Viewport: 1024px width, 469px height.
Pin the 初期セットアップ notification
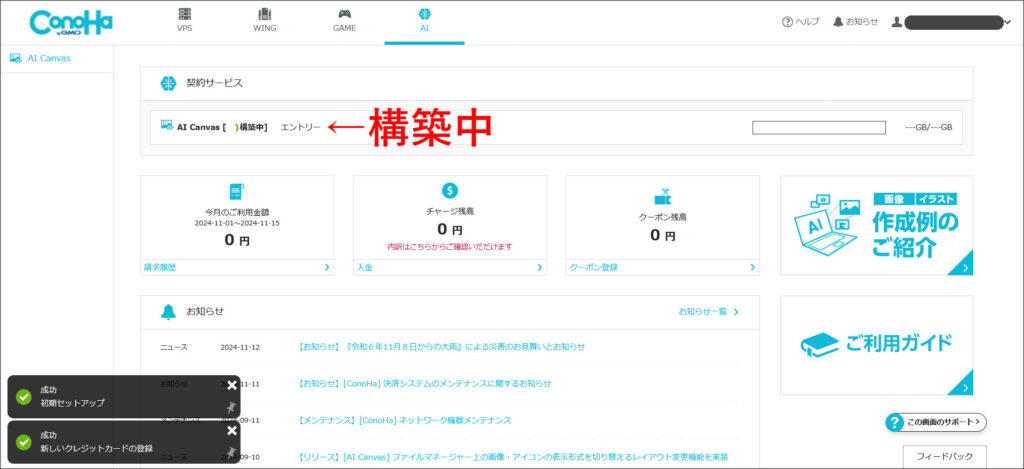230,407
